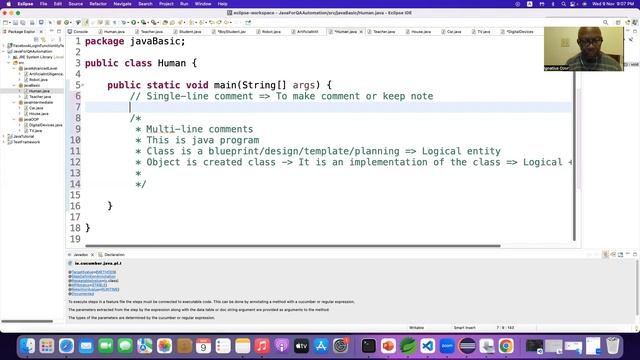The height and width of the screenshot is (360, 640).
Task: Open Robot.java in Package Explorer
Action: pos(38,80)
